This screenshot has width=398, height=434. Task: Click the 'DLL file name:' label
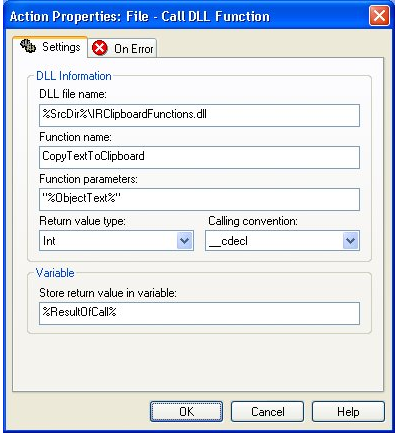tap(73, 94)
